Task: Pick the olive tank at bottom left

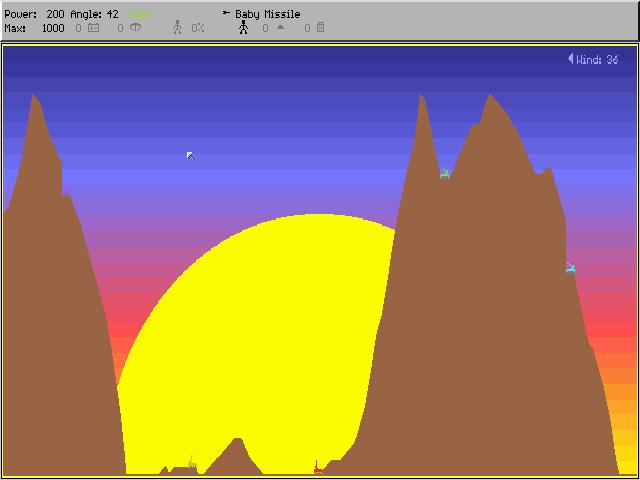Action: pos(191,464)
